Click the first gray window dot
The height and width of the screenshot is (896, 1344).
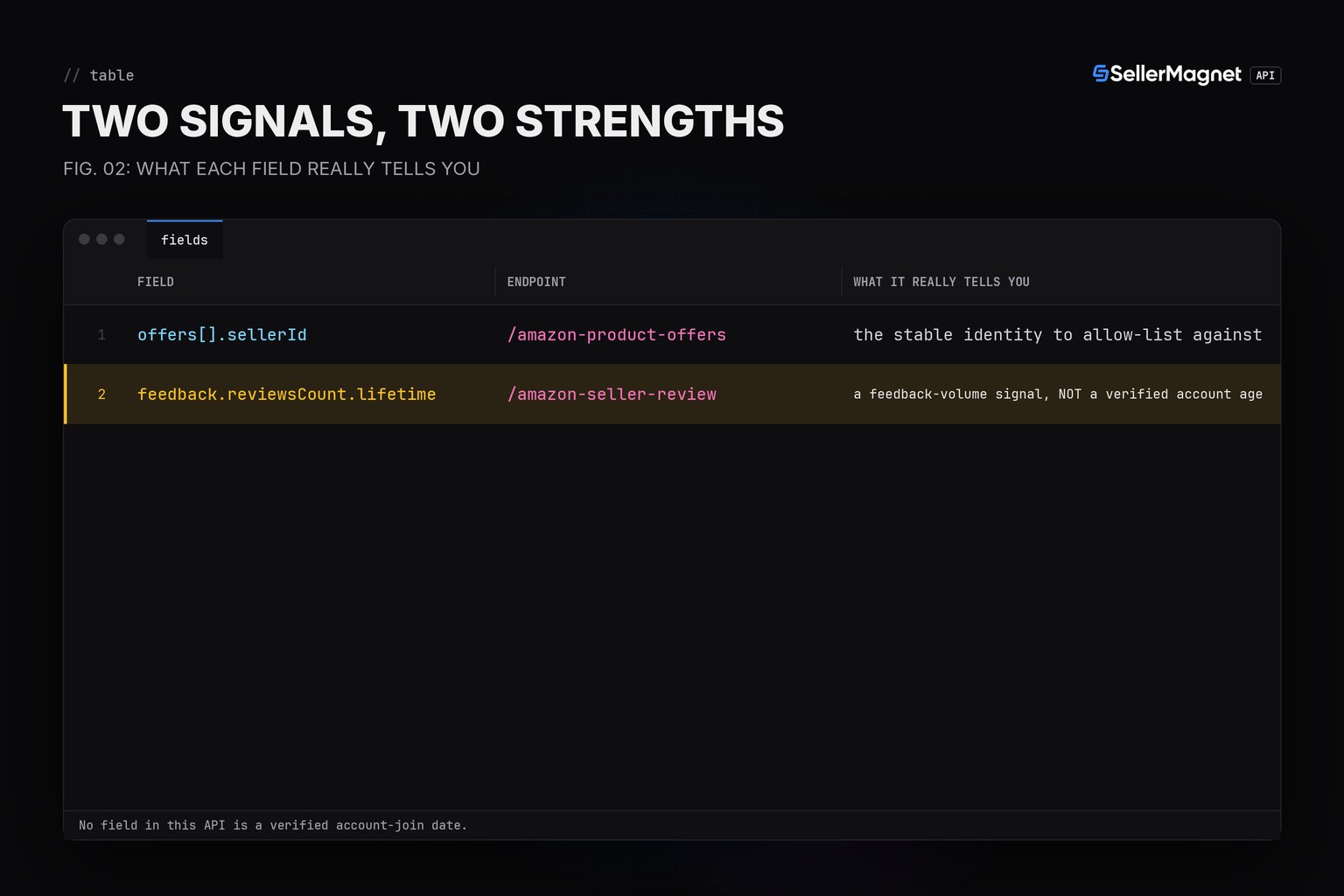click(x=84, y=239)
